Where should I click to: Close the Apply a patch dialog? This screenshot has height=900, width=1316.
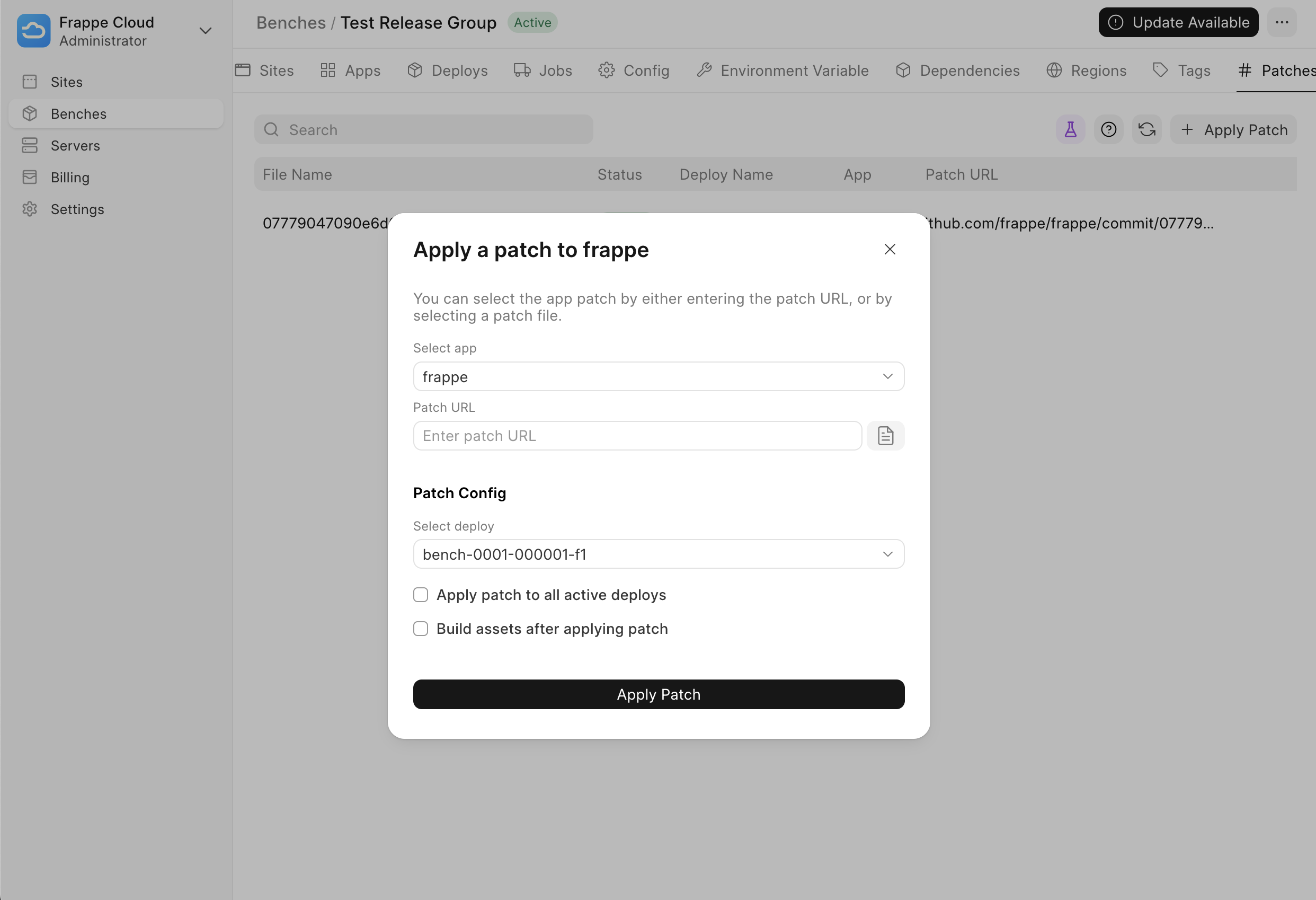coord(890,249)
